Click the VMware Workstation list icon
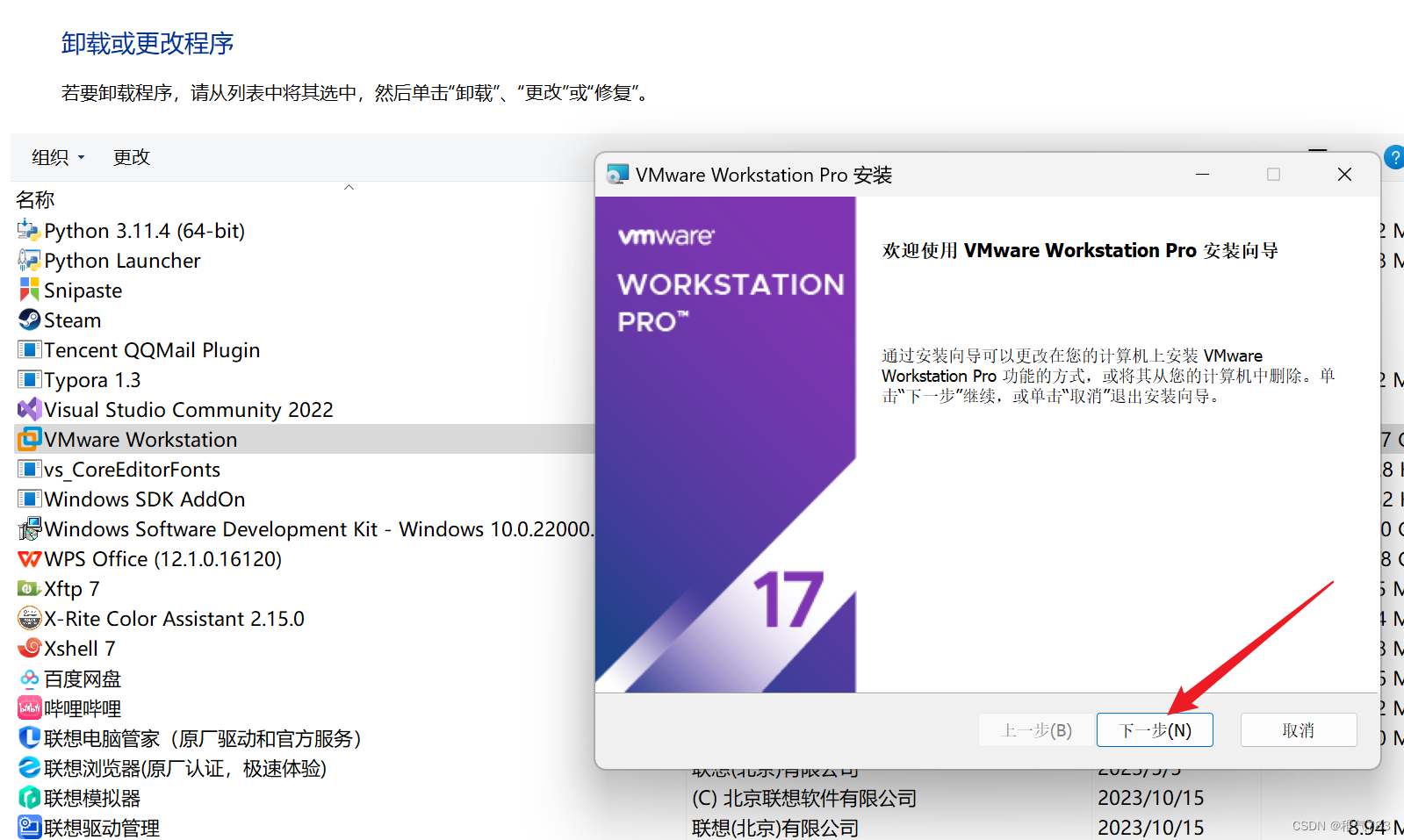1404x840 pixels. click(29, 439)
